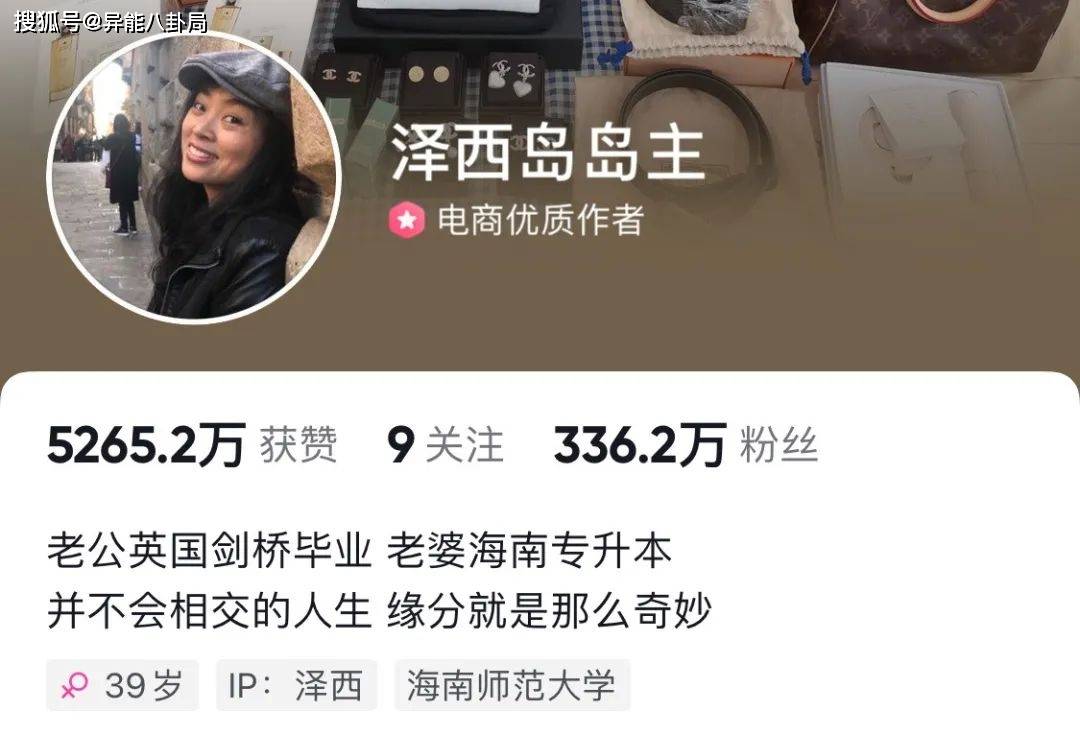1080x735 pixels.
Task: Open the 海南师范大学 school tag
Action: pyautogui.click(x=512, y=685)
